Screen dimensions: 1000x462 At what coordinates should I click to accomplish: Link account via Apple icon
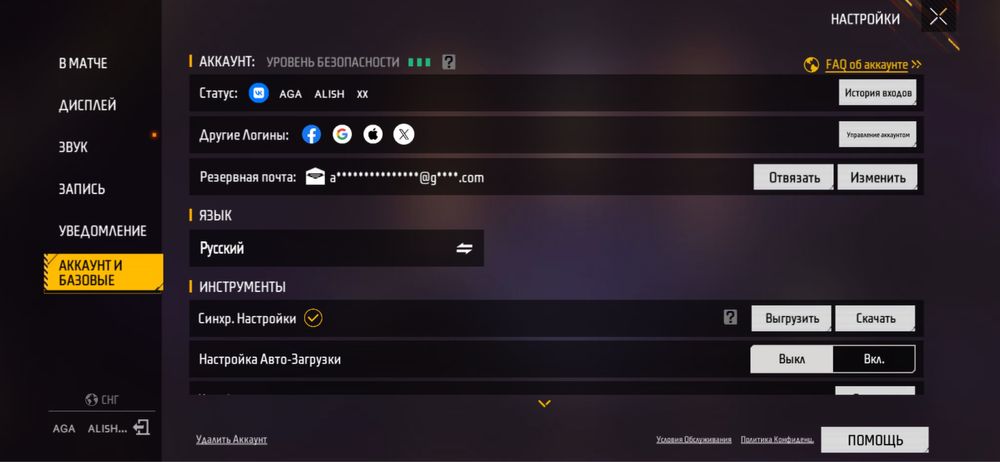coord(373,135)
